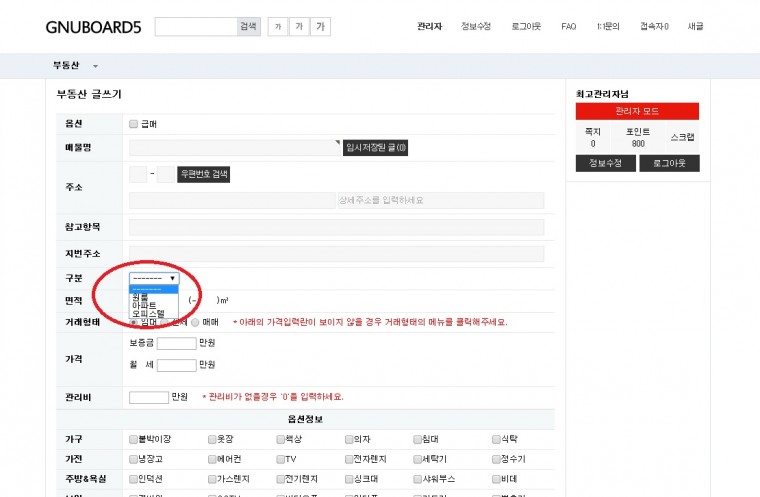Click the 보증금 deposit input field
This screenshot has width=760, height=497.
[177, 343]
